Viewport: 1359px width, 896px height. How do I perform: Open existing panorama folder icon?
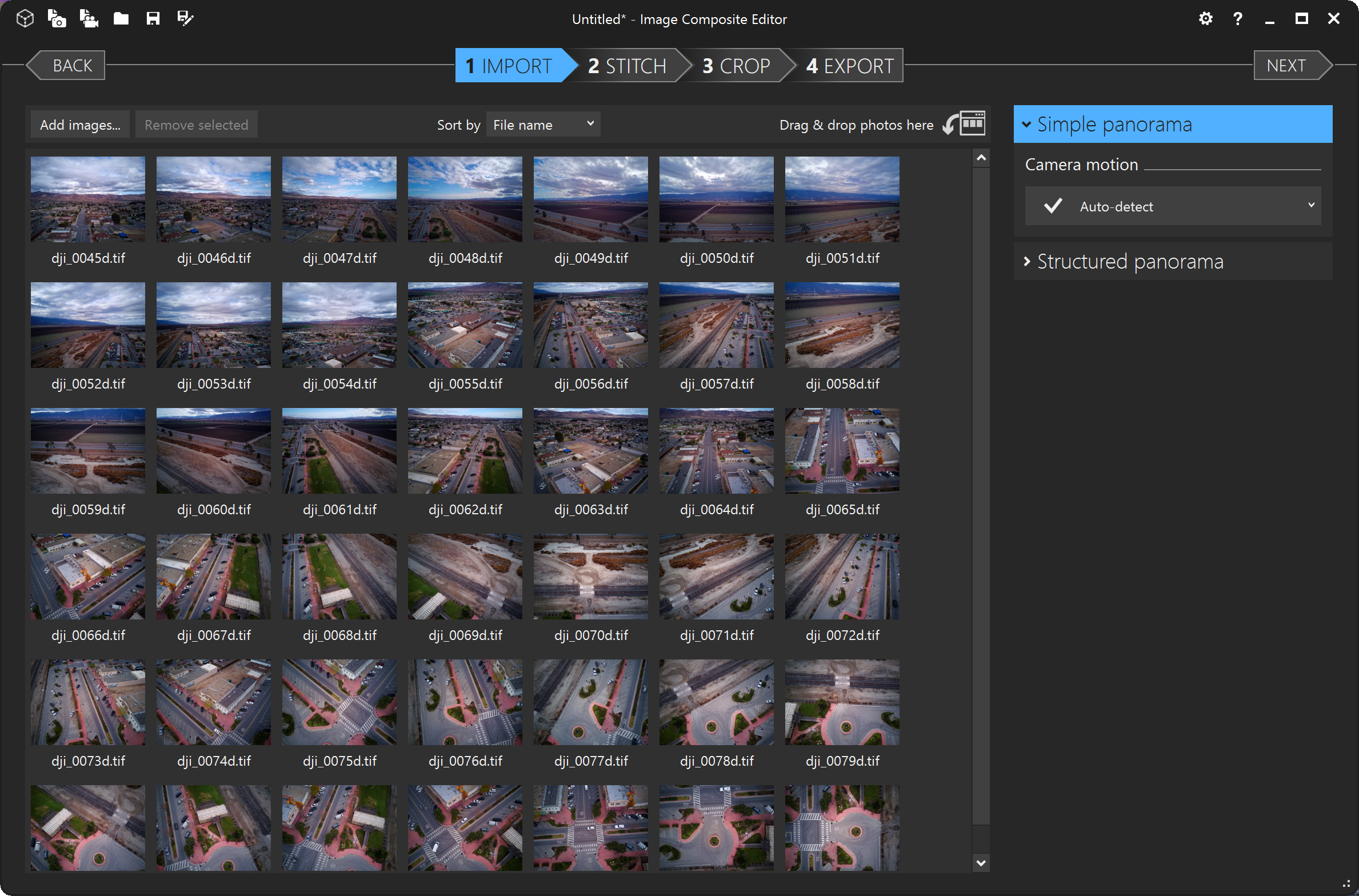tap(121, 18)
